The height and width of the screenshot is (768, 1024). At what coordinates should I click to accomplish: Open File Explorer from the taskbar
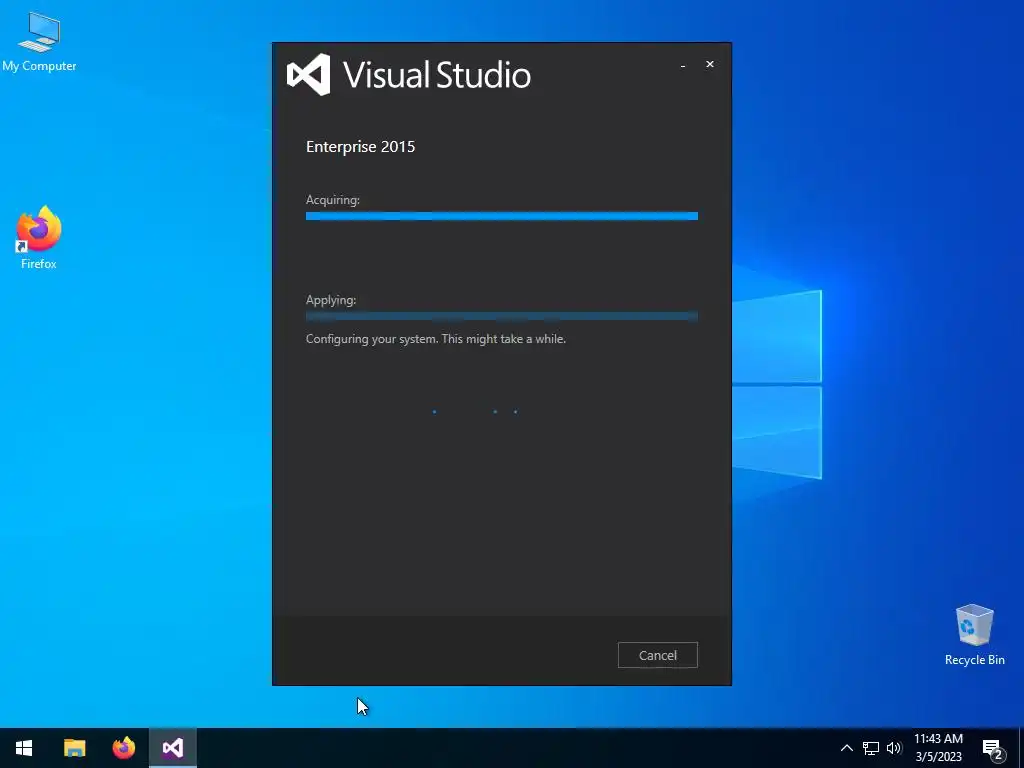coord(74,748)
